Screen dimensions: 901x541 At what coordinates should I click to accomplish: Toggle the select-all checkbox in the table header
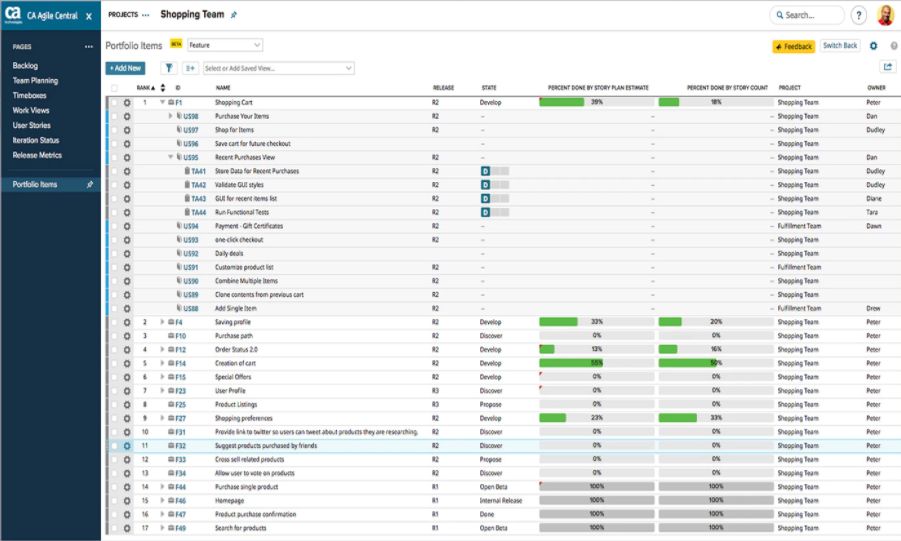tap(114, 88)
